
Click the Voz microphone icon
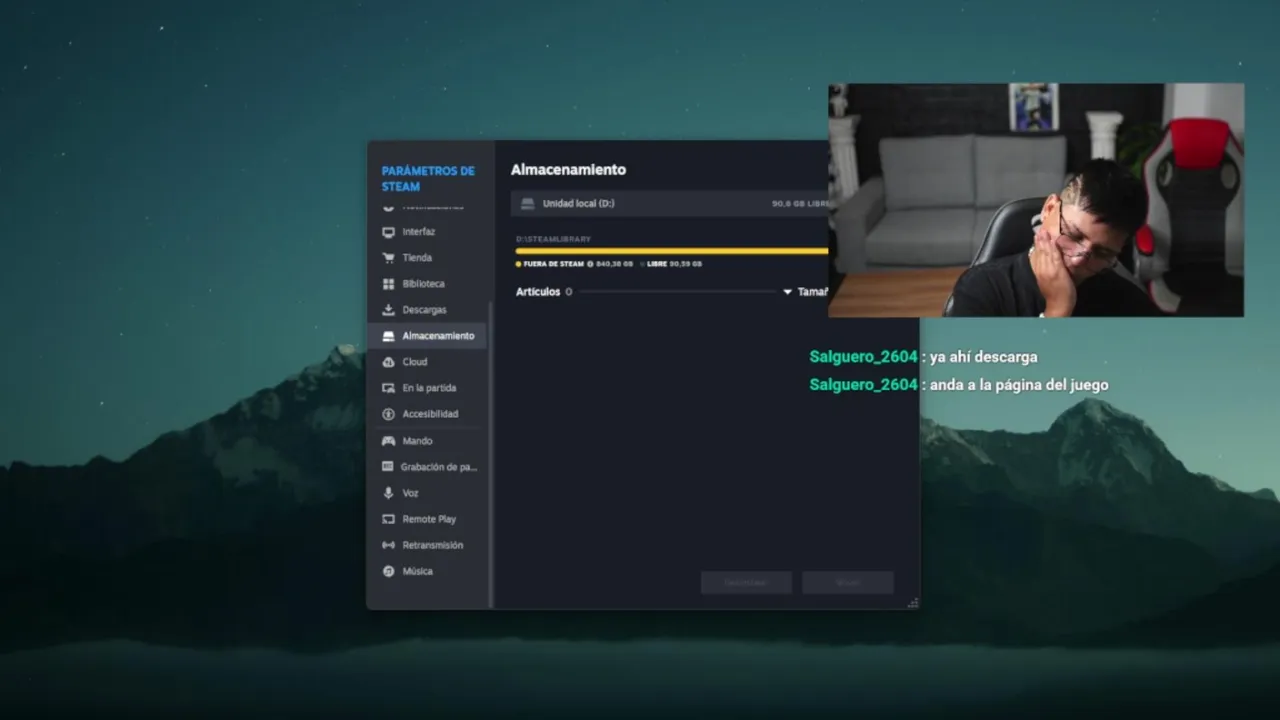point(388,493)
